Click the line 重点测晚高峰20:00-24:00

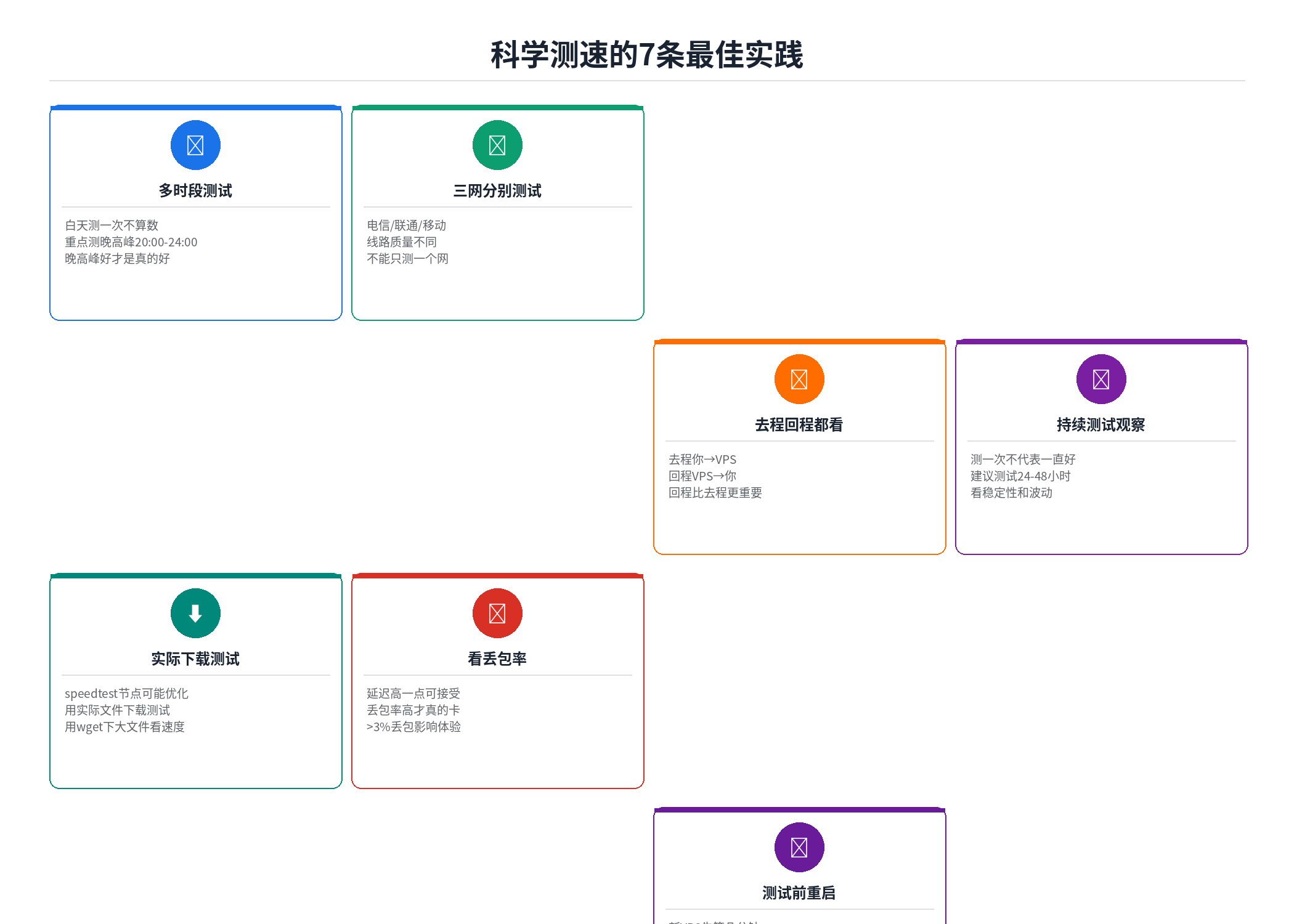pos(131,242)
